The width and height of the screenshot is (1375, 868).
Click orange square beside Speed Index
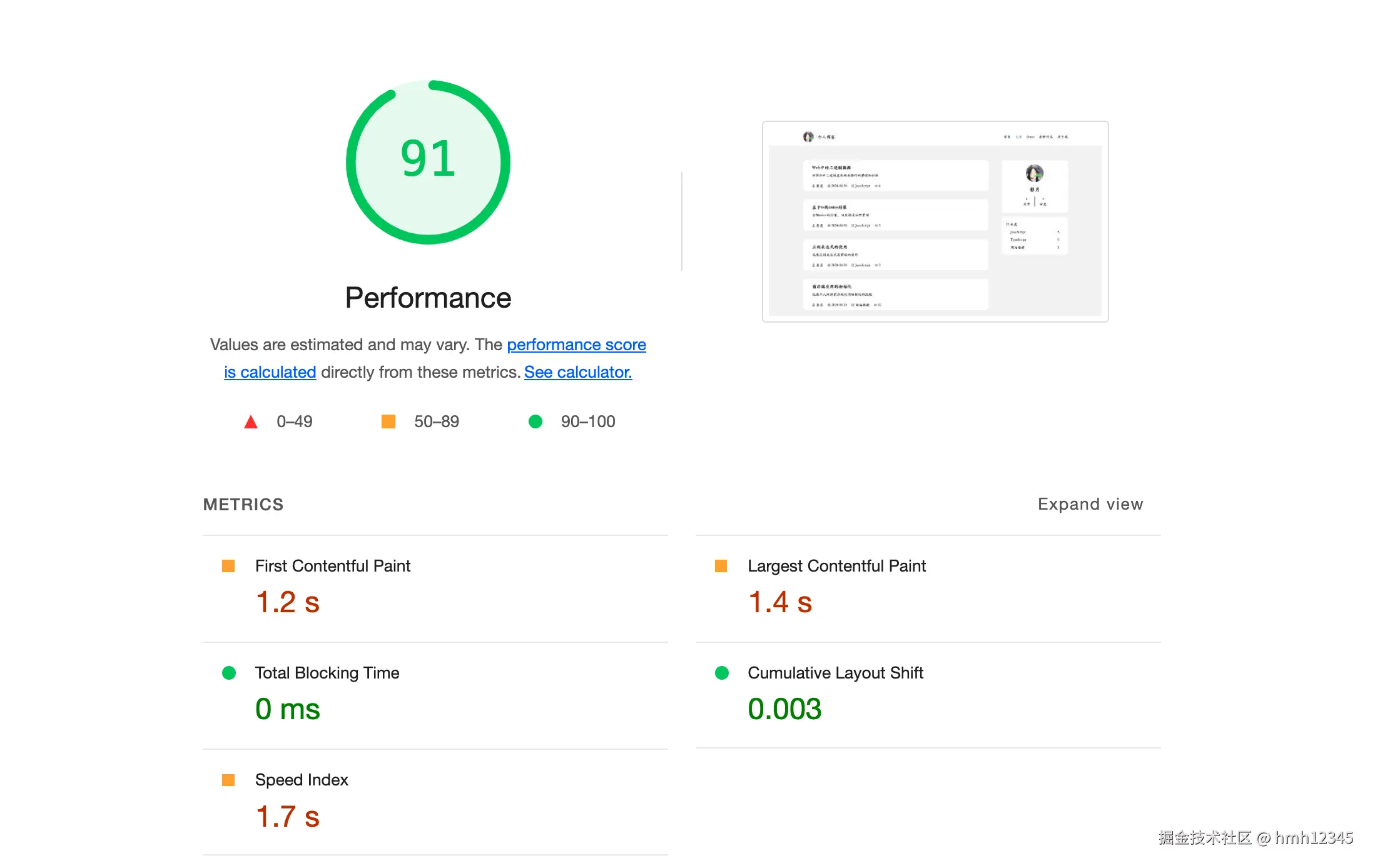click(228, 780)
